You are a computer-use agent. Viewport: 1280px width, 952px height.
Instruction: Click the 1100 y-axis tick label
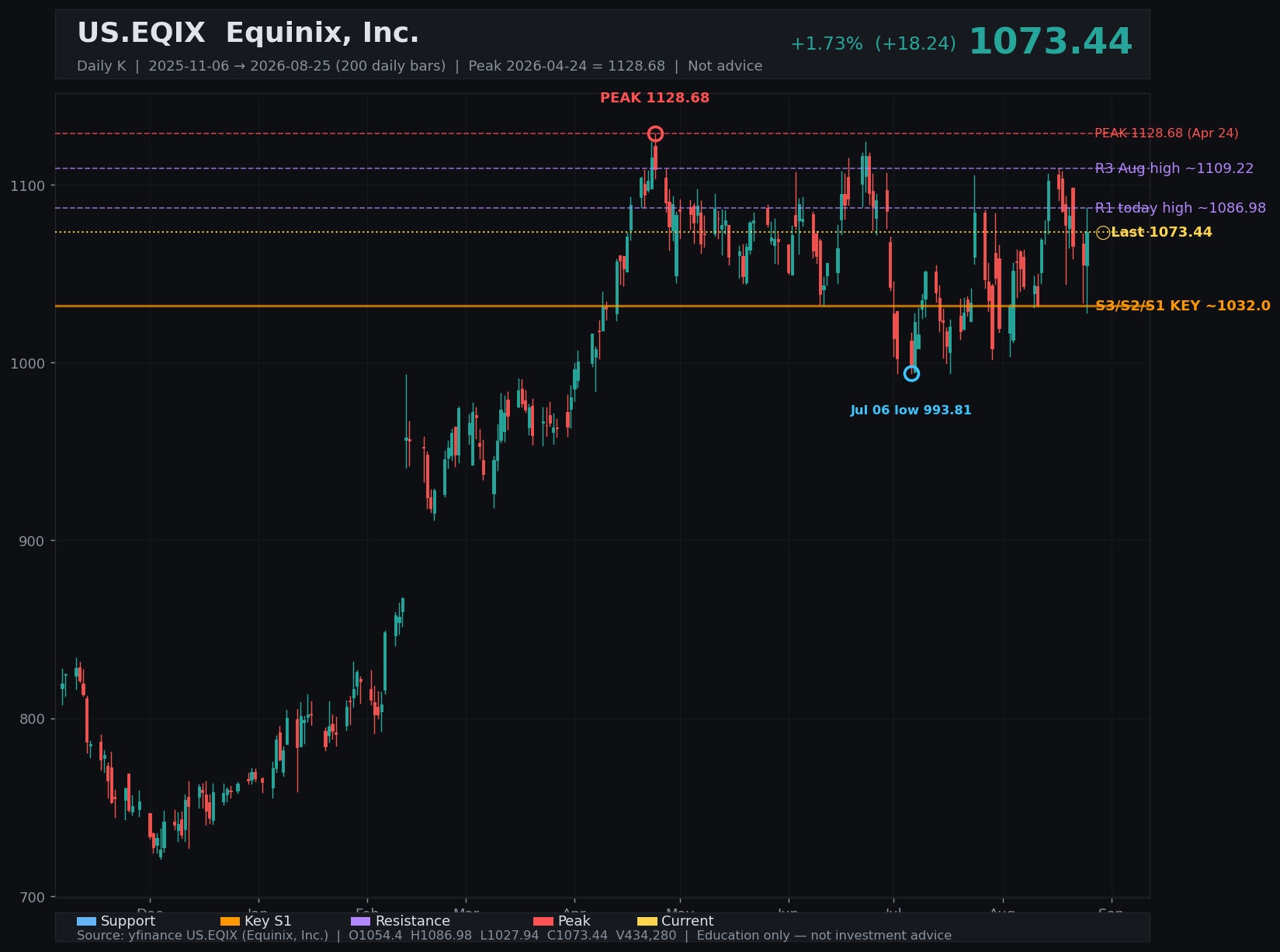click(29, 185)
